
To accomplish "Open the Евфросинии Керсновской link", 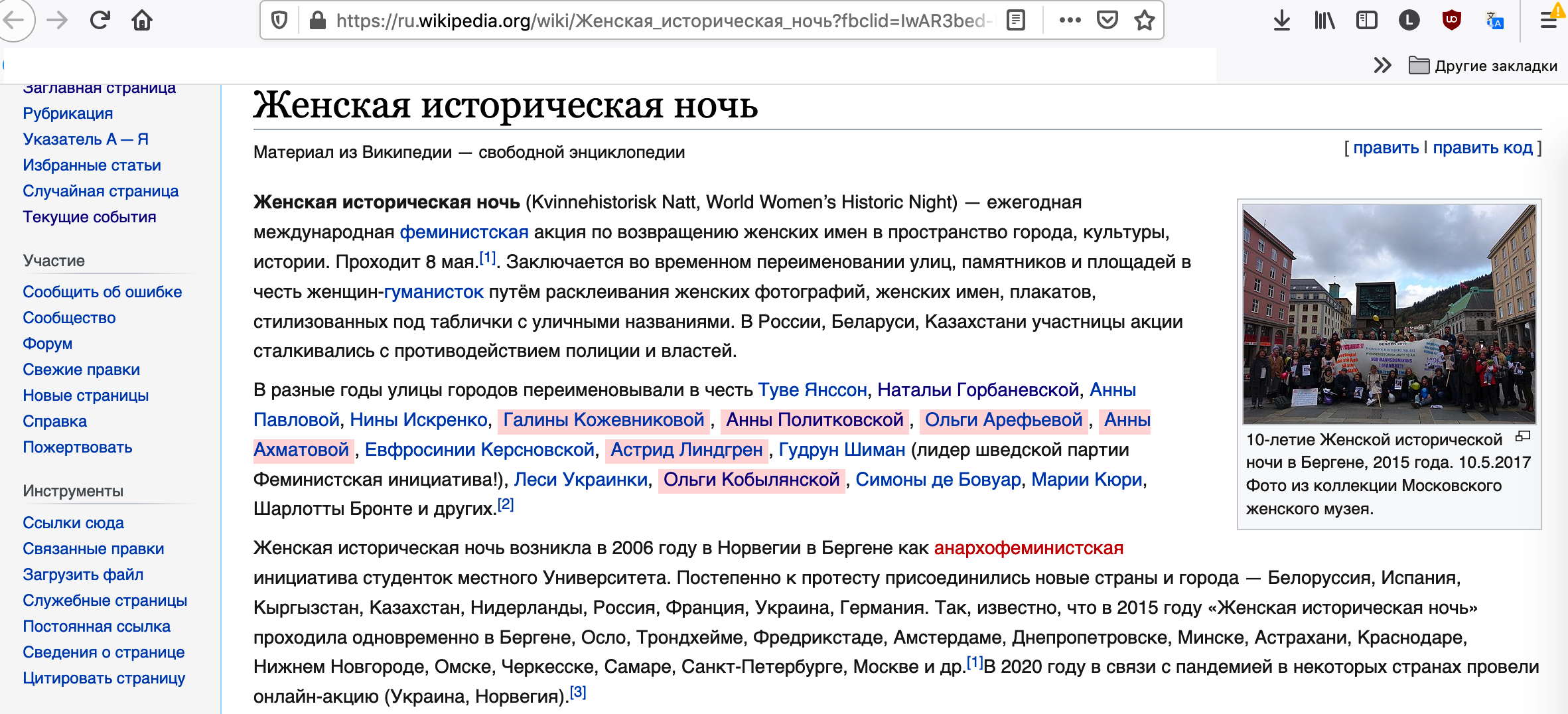I will tap(479, 450).
